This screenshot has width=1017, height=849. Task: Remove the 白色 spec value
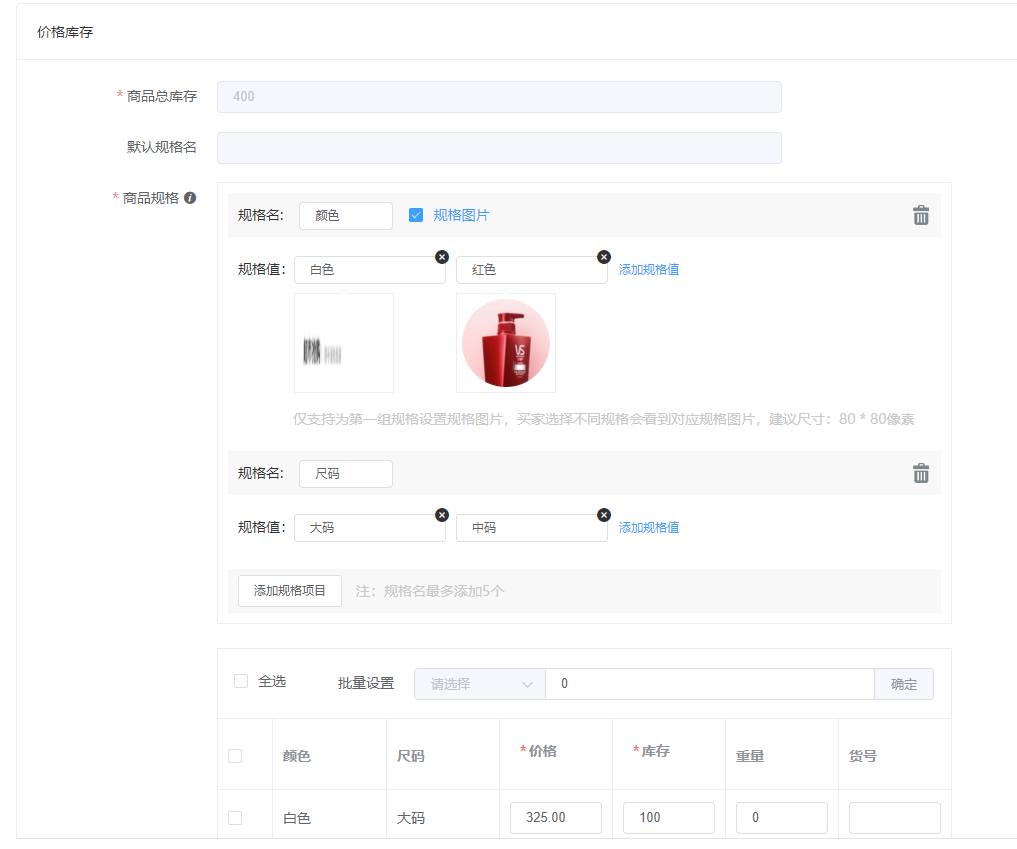(x=442, y=257)
